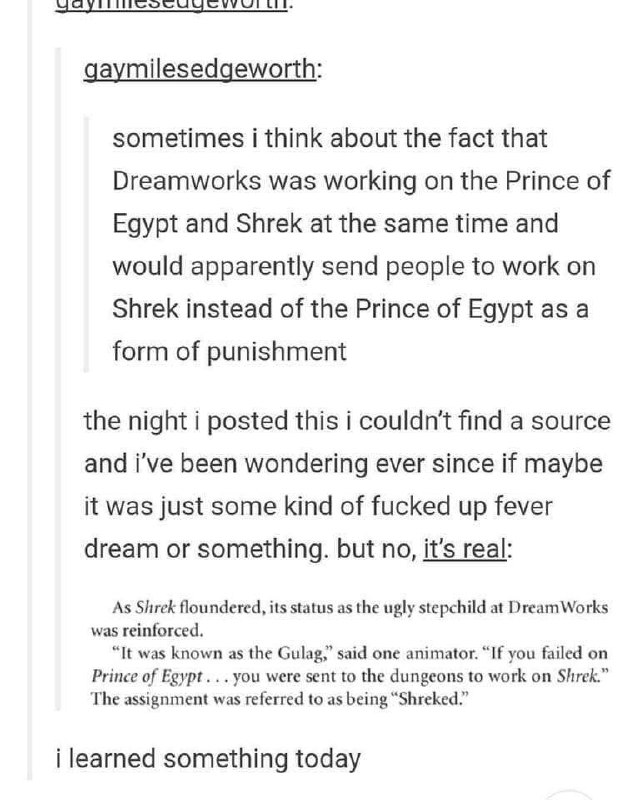Click italic "Prince of Egypt" in the excerpt
This screenshot has height=800, width=640.
(x=147, y=677)
